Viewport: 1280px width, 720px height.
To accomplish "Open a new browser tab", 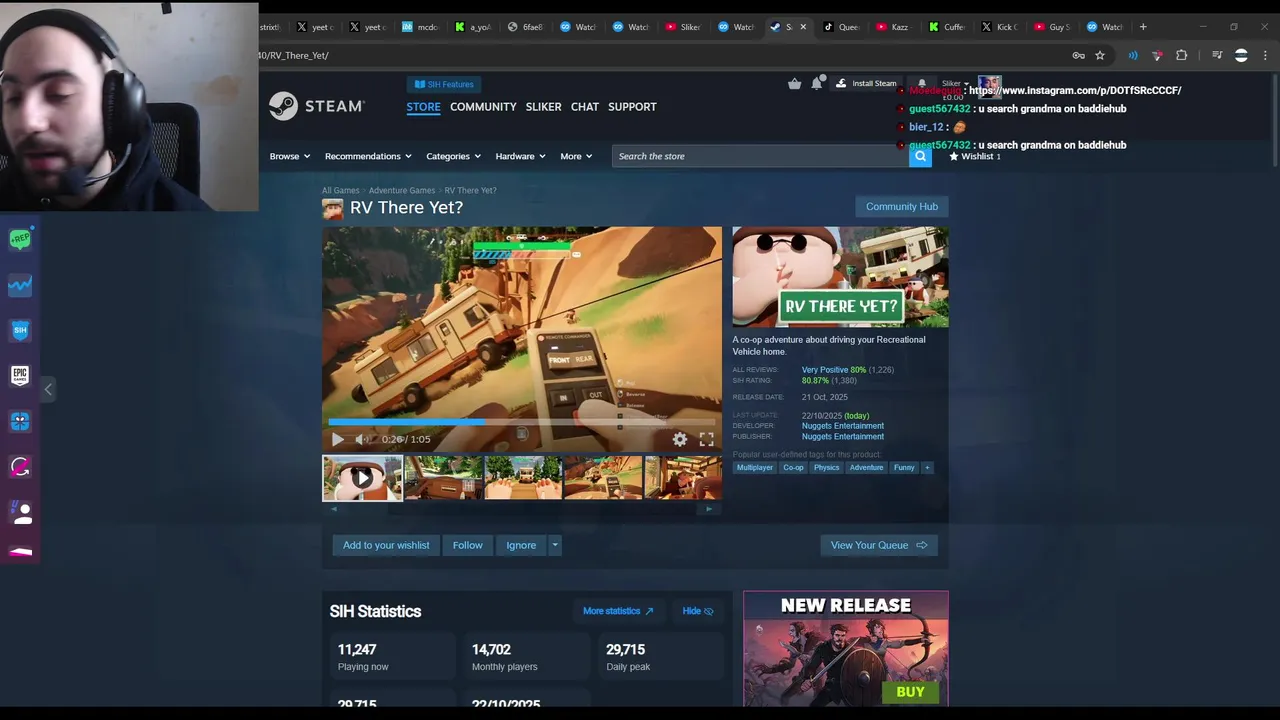I will pos(1143,27).
